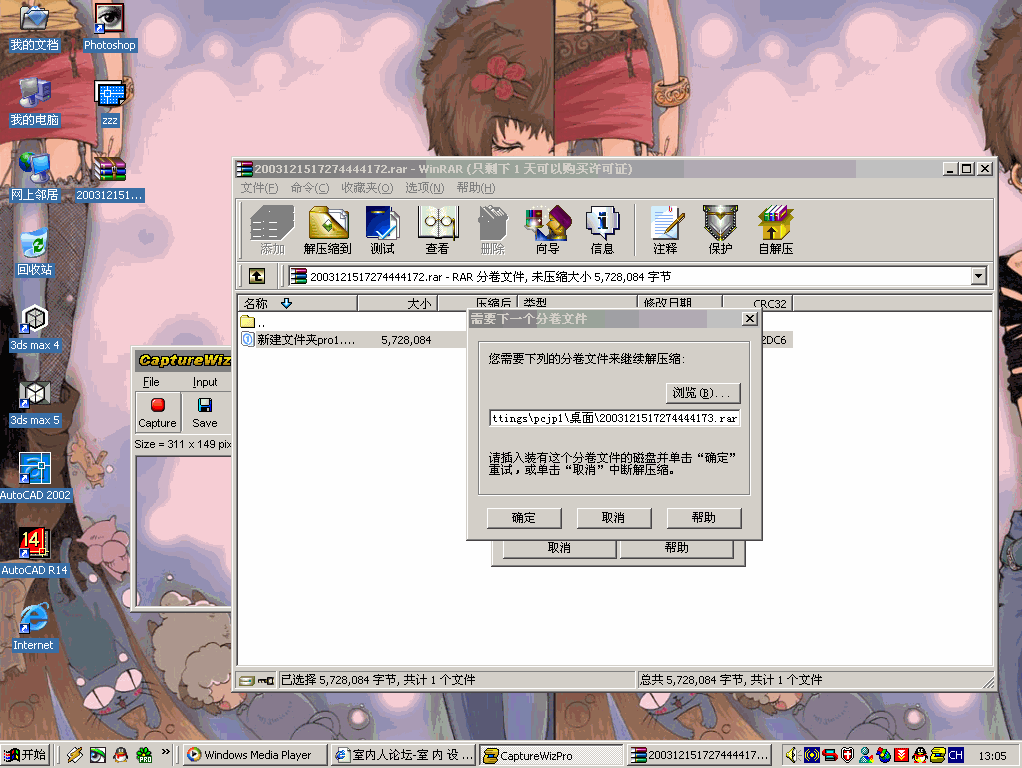Select the 回收站 recycle bin icon

pyautogui.click(x=34, y=252)
